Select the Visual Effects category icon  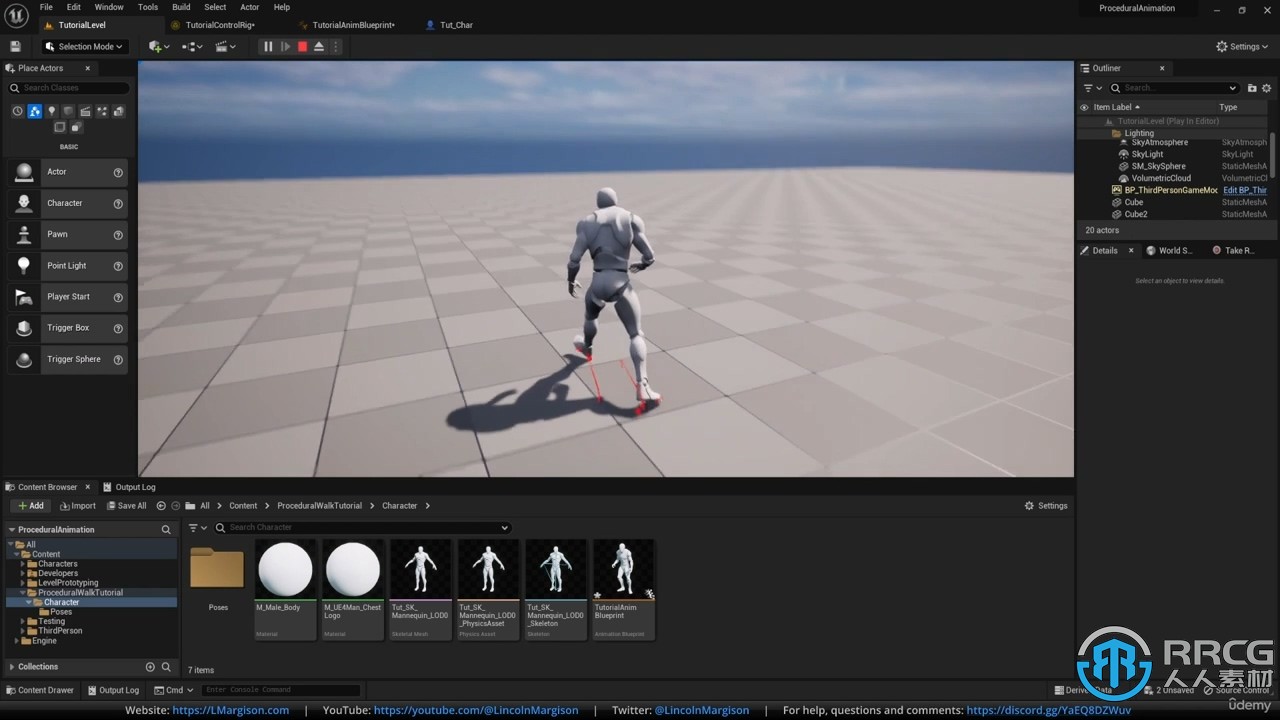[x=102, y=111]
